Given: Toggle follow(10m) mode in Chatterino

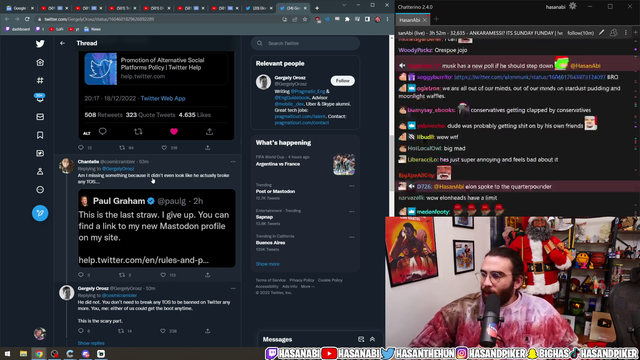Looking at the screenshot, I should [x=580, y=33].
